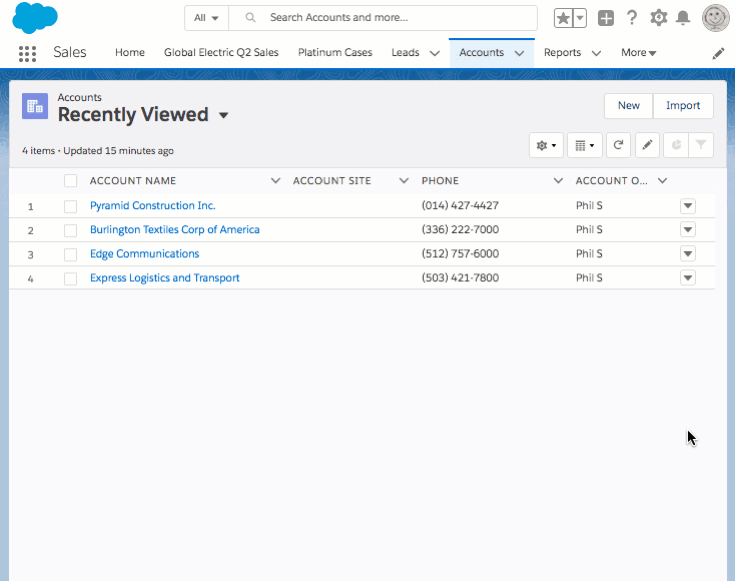Image resolution: width=735 pixels, height=581 pixels.
Task: Open Pyramid Construction Inc. account link
Action: (x=153, y=205)
